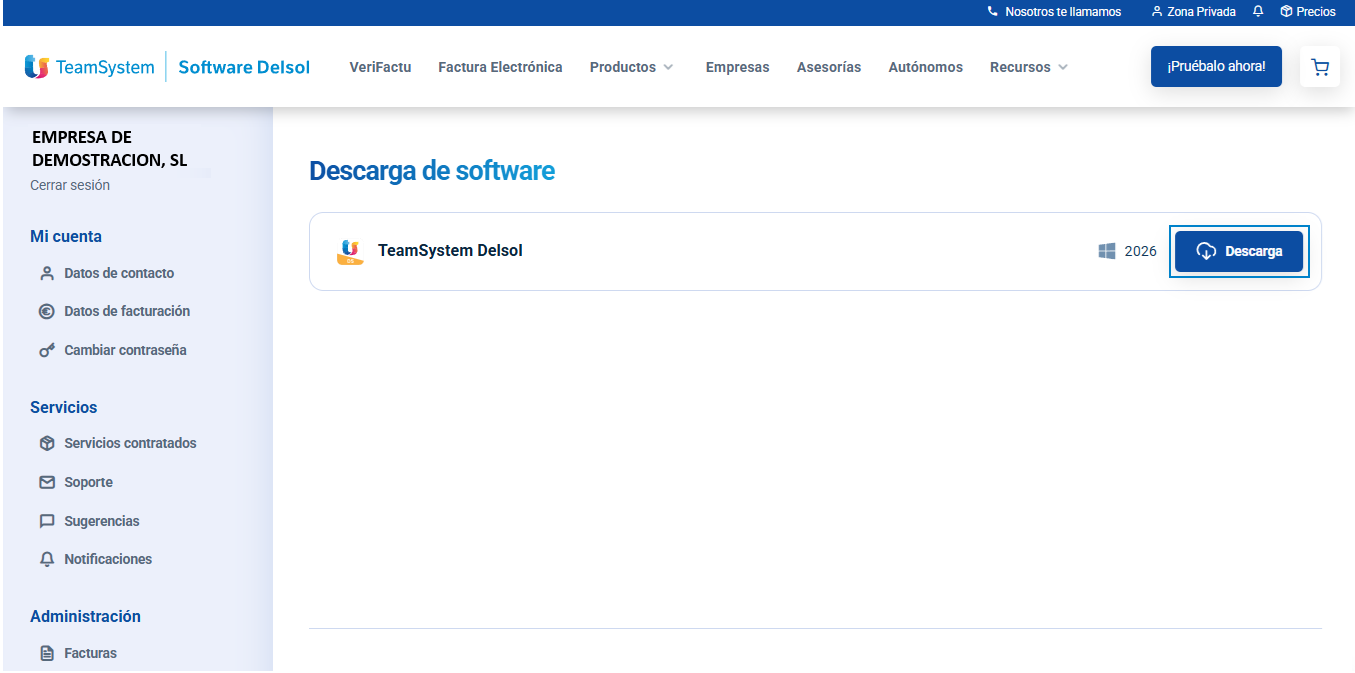Click the euro icon for Datos de facturación
Image resolution: width=1355 pixels, height=673 pixels.
coord(47,311)
